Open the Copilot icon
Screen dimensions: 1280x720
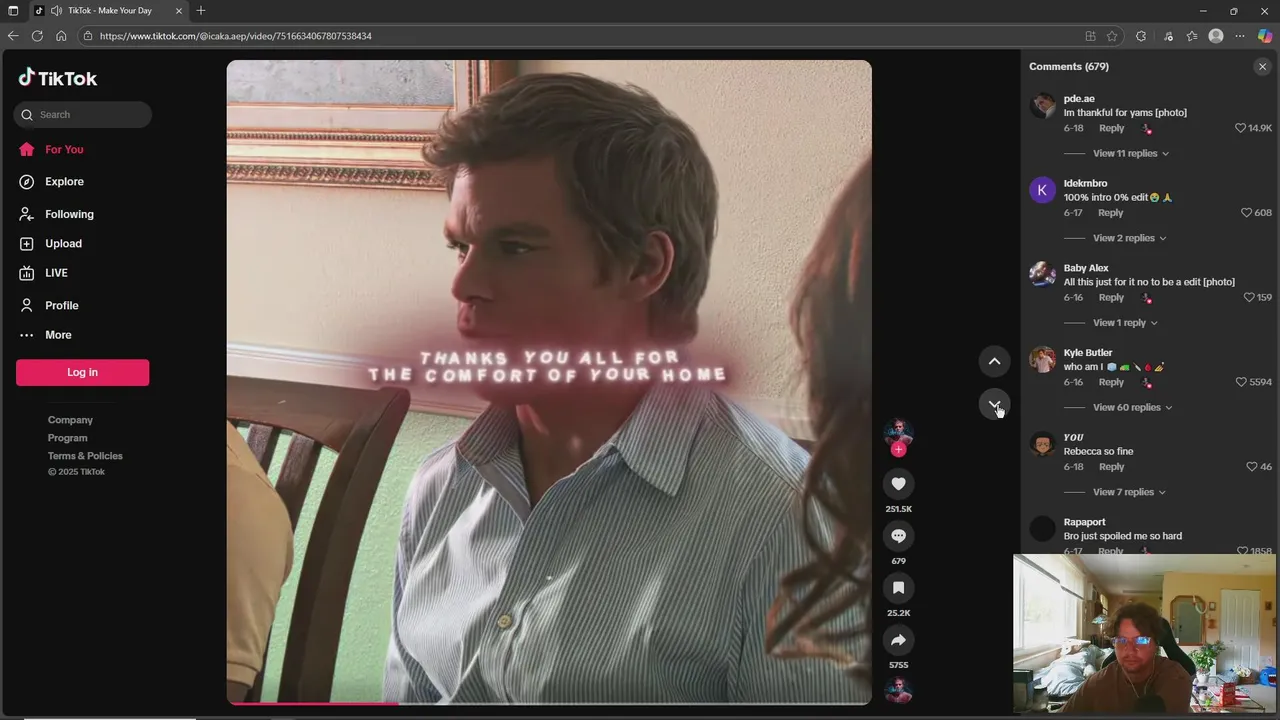(x=1265, y=36)
